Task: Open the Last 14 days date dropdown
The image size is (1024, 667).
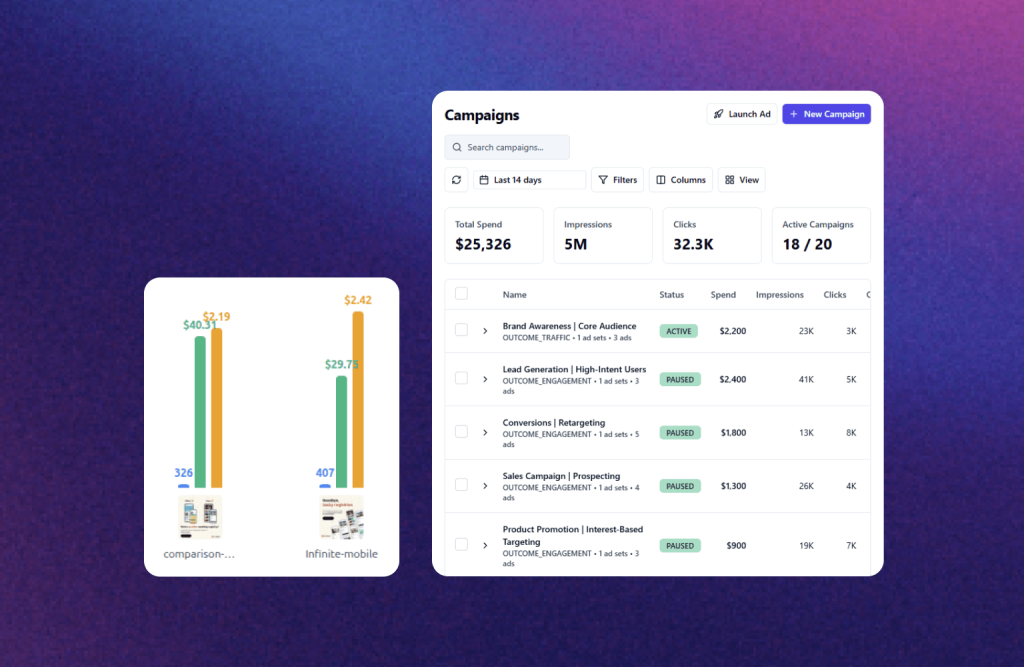Action: point(529,180)
